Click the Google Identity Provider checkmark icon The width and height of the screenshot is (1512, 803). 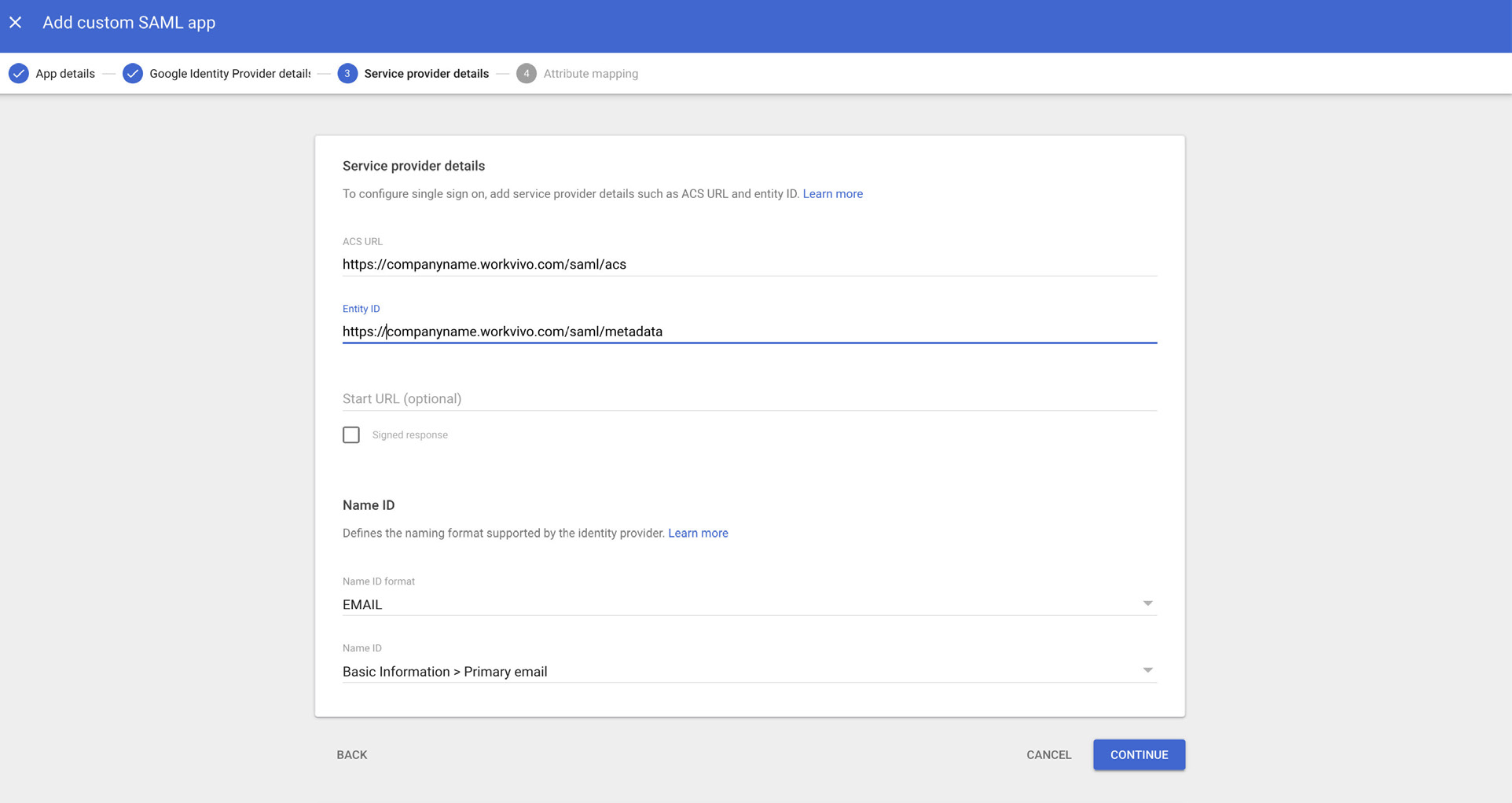pyautogui.click(x=133, y=74)
